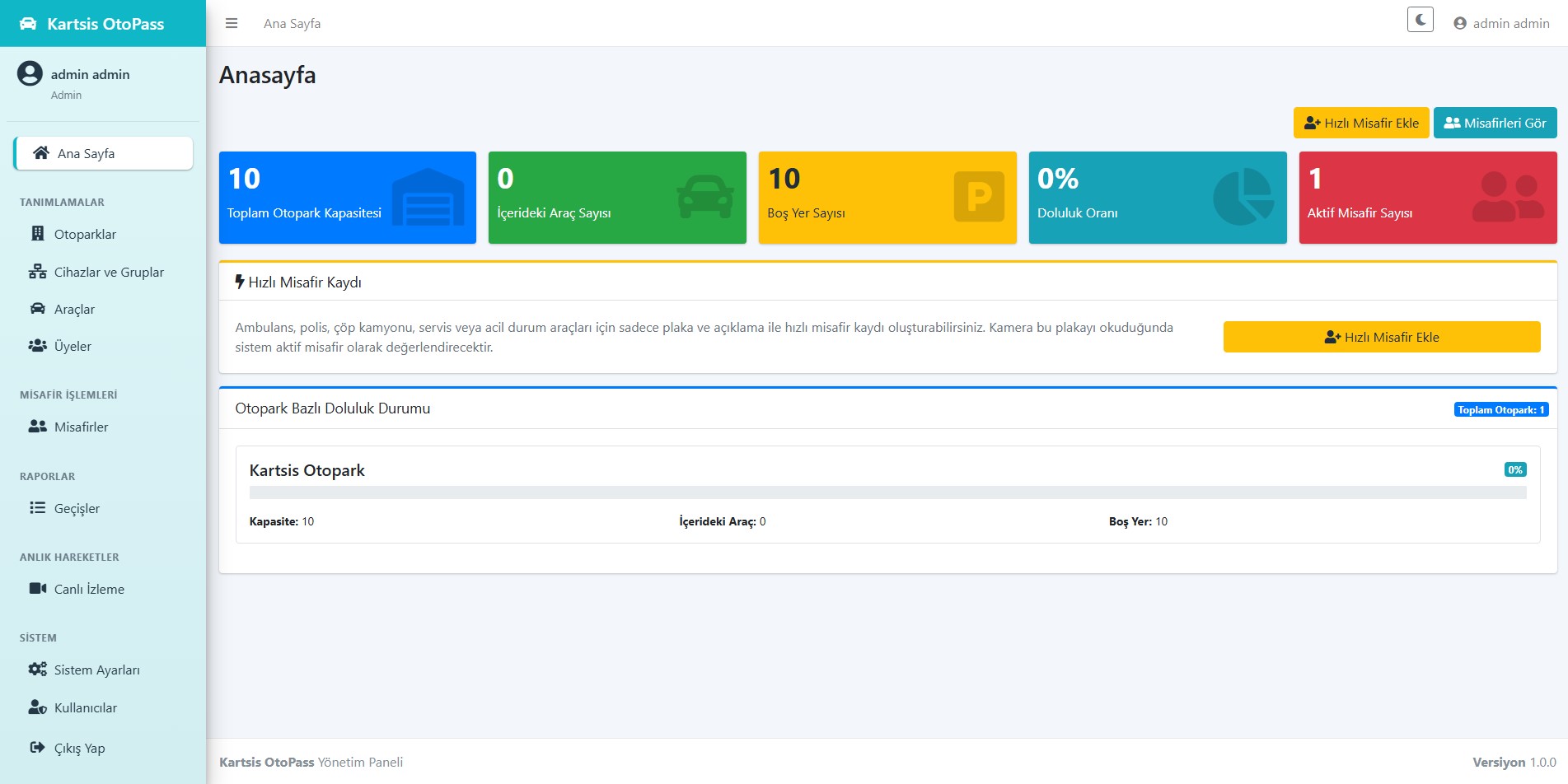Click the sidebar user avatar icon
The width and height of the screenshot is (1568, 784).
click(30, 73)
